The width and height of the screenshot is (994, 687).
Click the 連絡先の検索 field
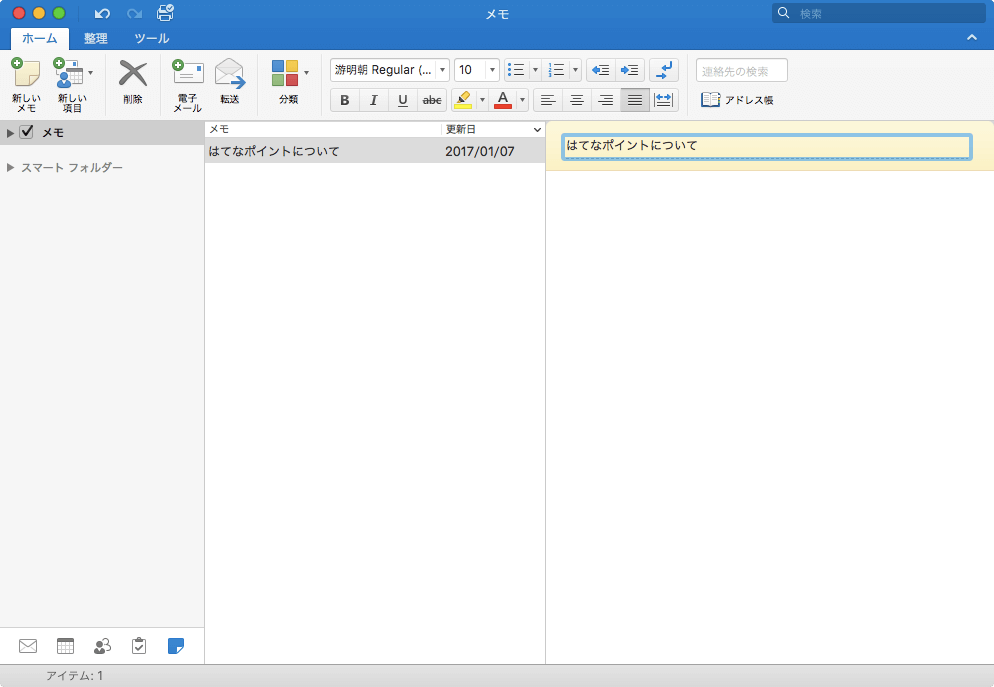click(x=742, y=70)
